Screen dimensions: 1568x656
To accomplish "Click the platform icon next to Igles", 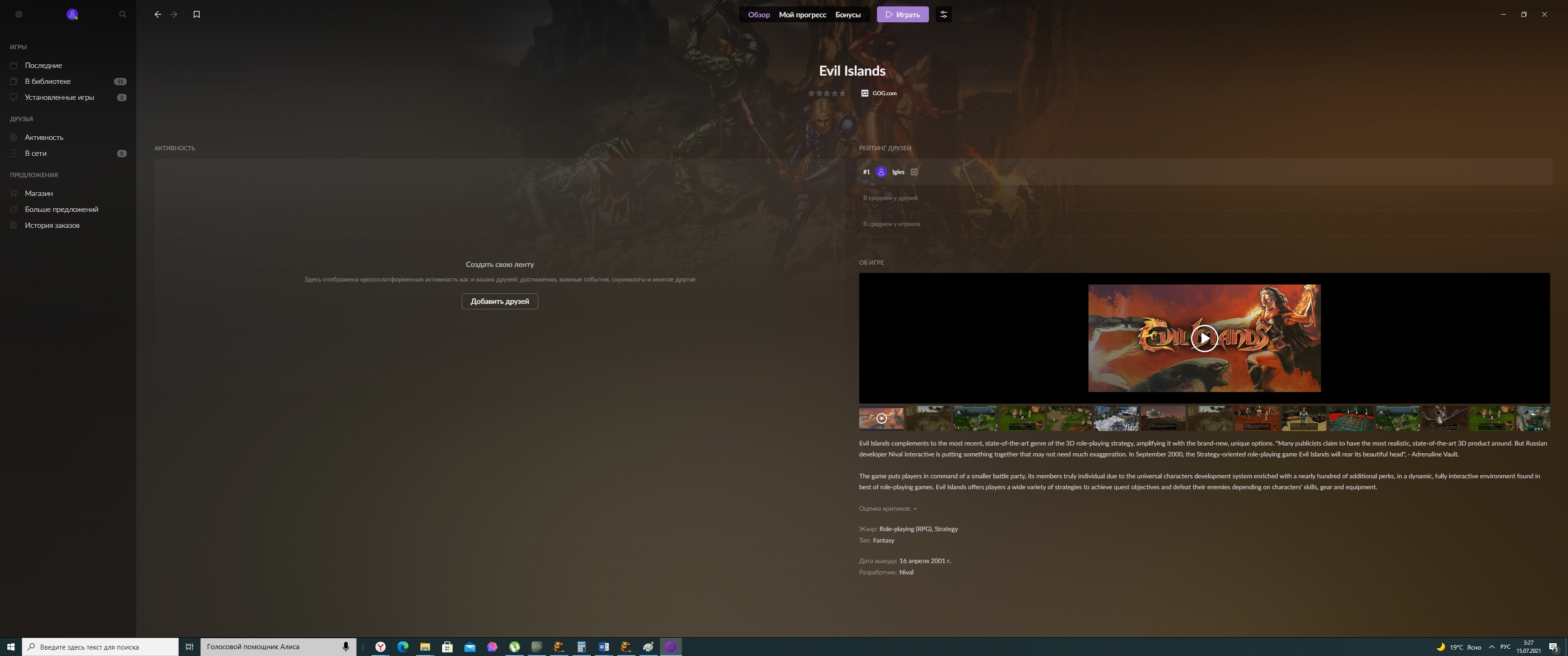I will point(913,172).
